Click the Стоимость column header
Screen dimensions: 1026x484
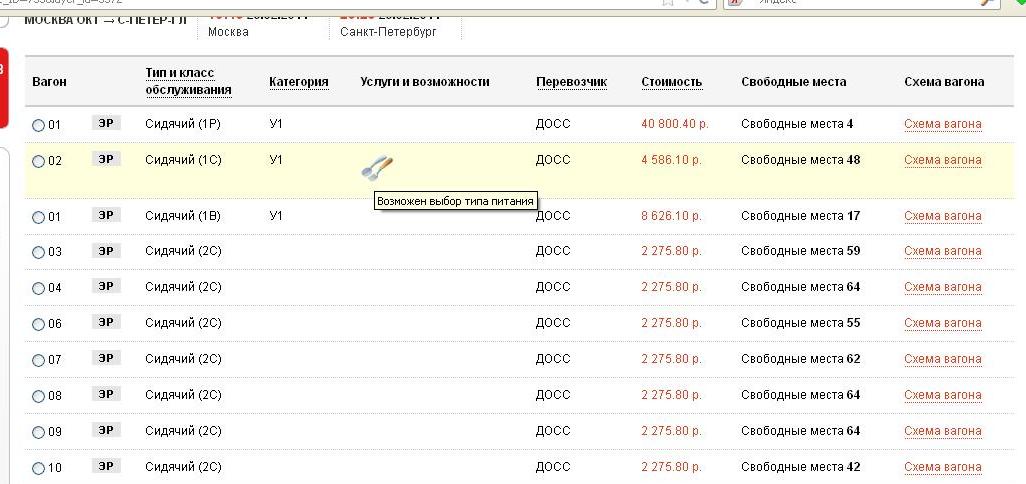(671, 82)
